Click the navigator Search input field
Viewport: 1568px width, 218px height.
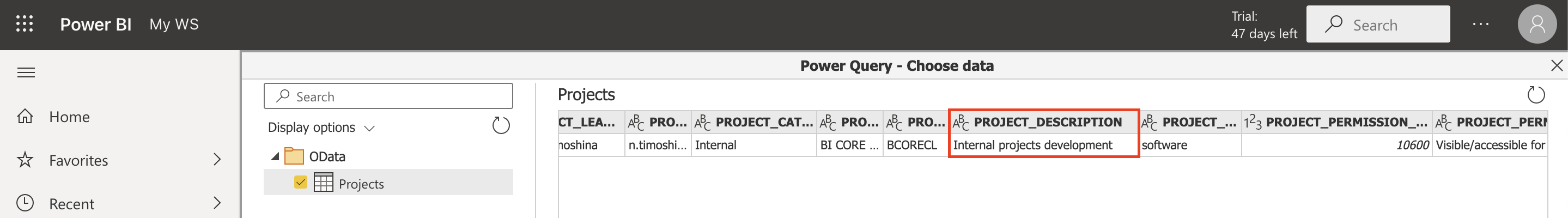tap(396, 96)
